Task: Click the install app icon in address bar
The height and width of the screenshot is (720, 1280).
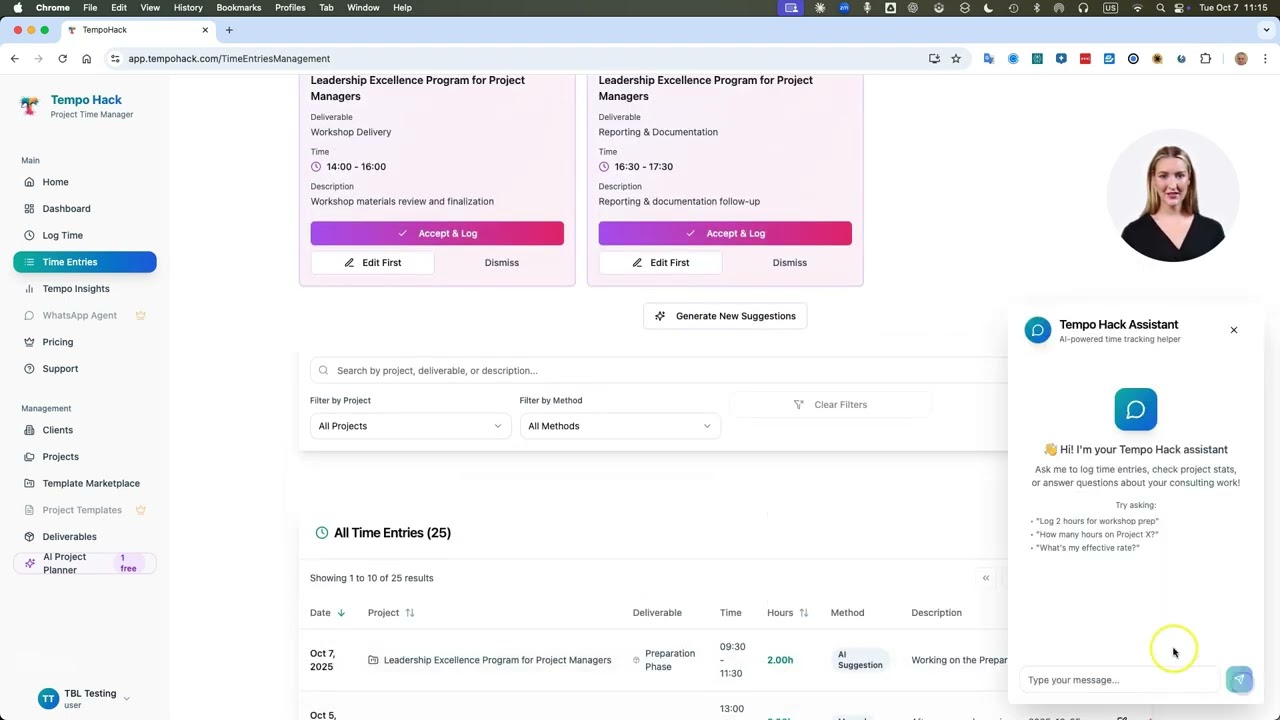Action: coord(934,59)
